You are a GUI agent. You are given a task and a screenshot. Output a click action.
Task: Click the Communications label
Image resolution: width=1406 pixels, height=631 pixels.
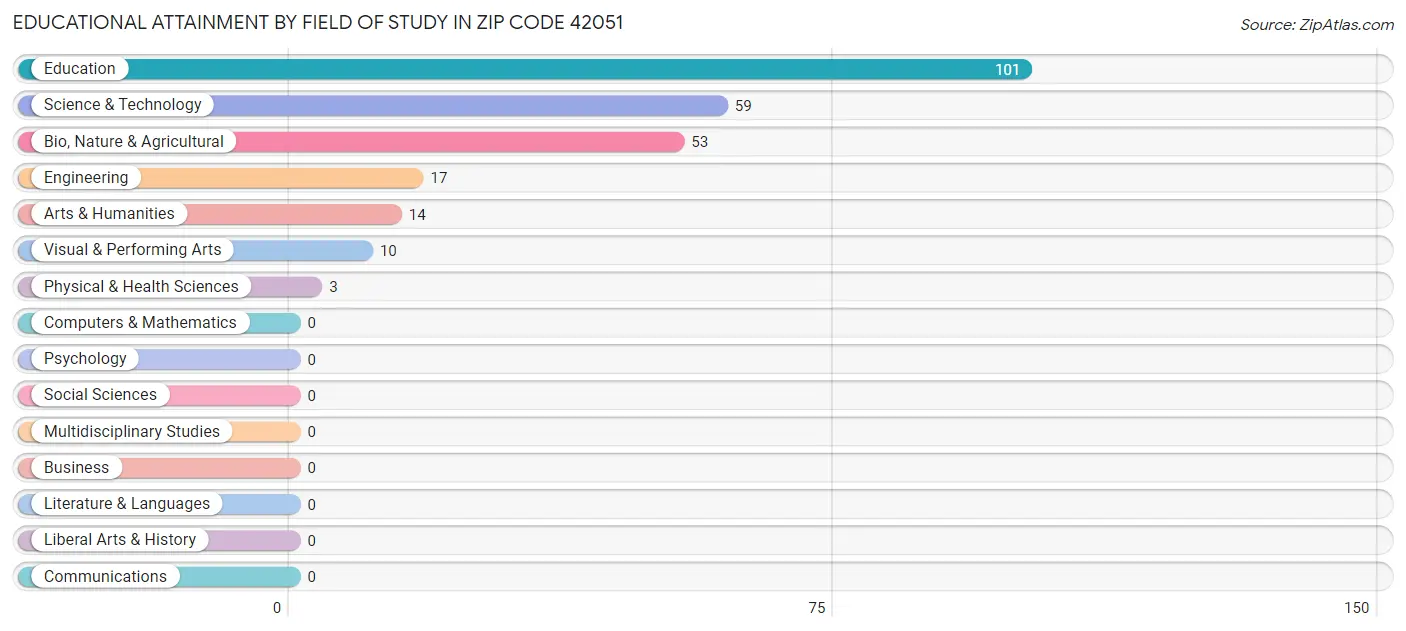pyautogui.click(x=105, y=577)
